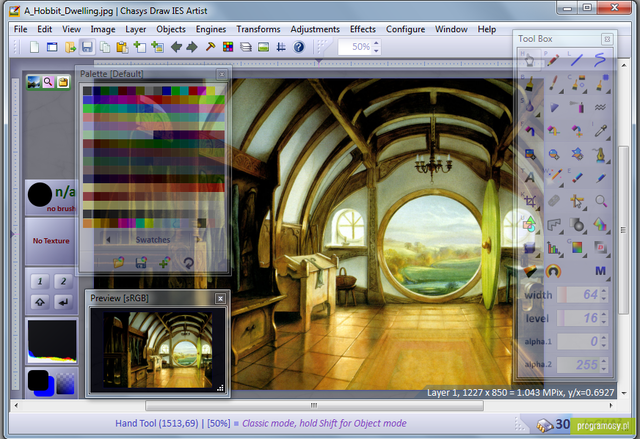640x439 pixels.
Task: Click the image thumbnail in Preview panel
Action: (x=158, y=350)
